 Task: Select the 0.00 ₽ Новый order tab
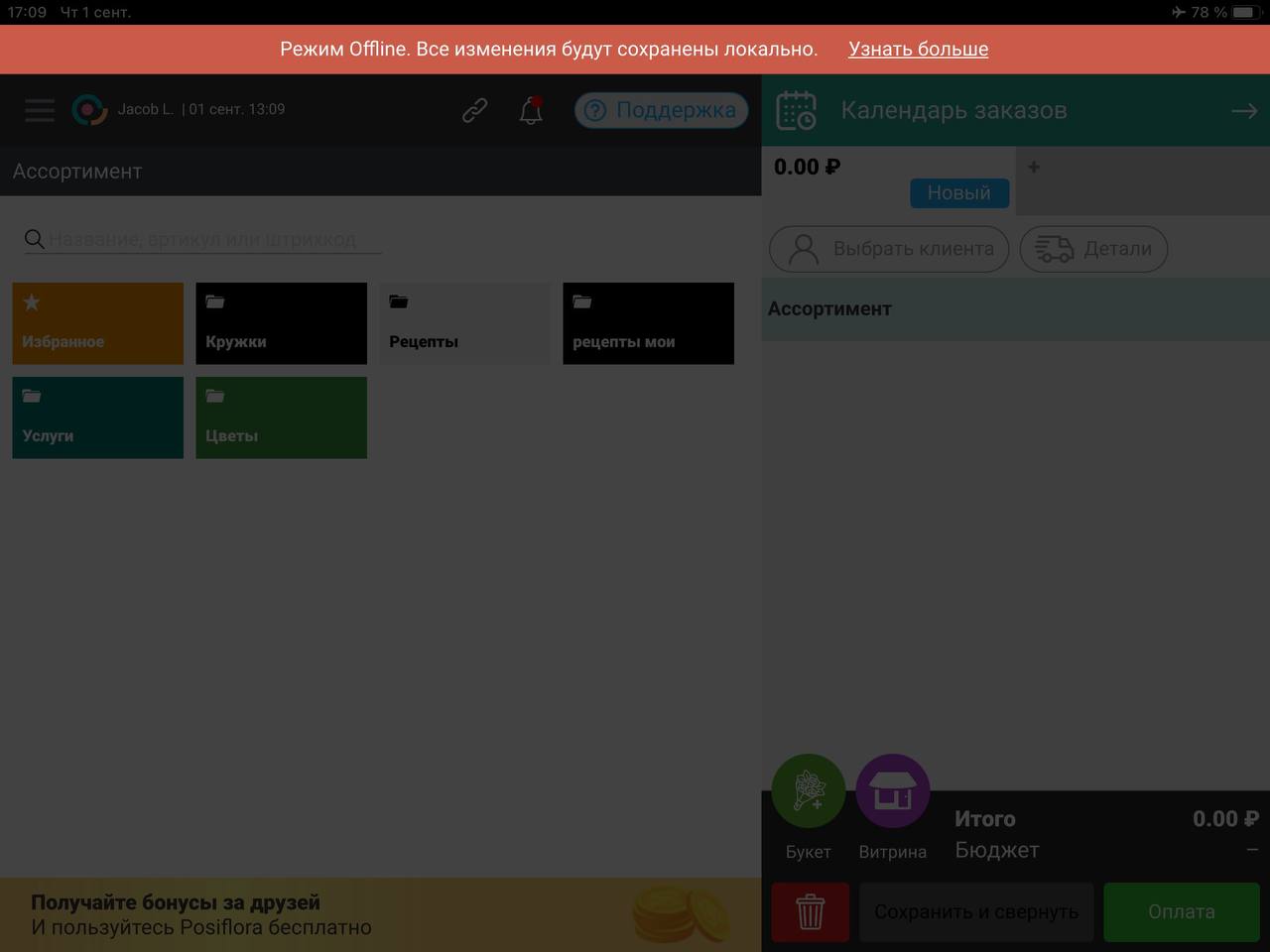pyautogui.click(x=889, y=180)
